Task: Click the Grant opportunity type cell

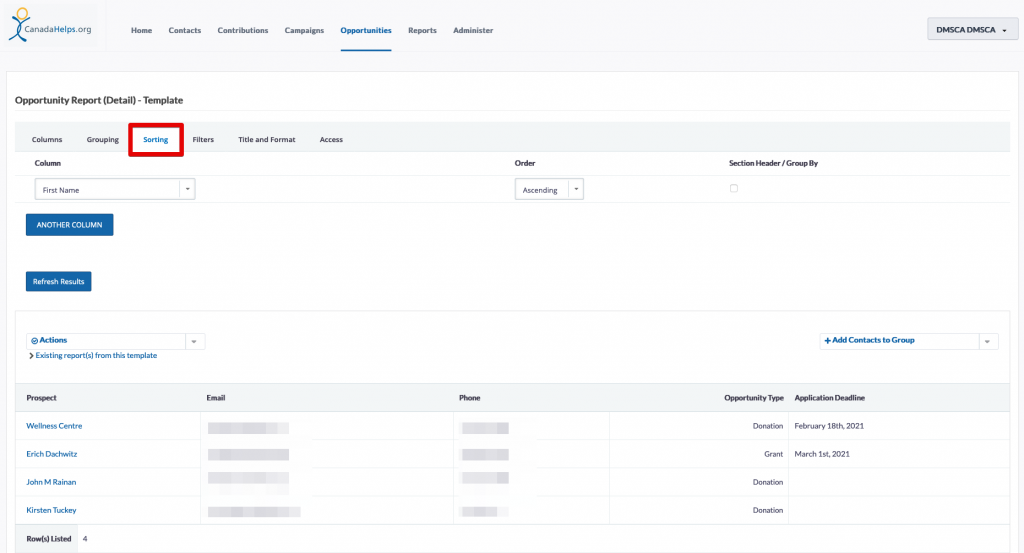Action: (773, 454)
